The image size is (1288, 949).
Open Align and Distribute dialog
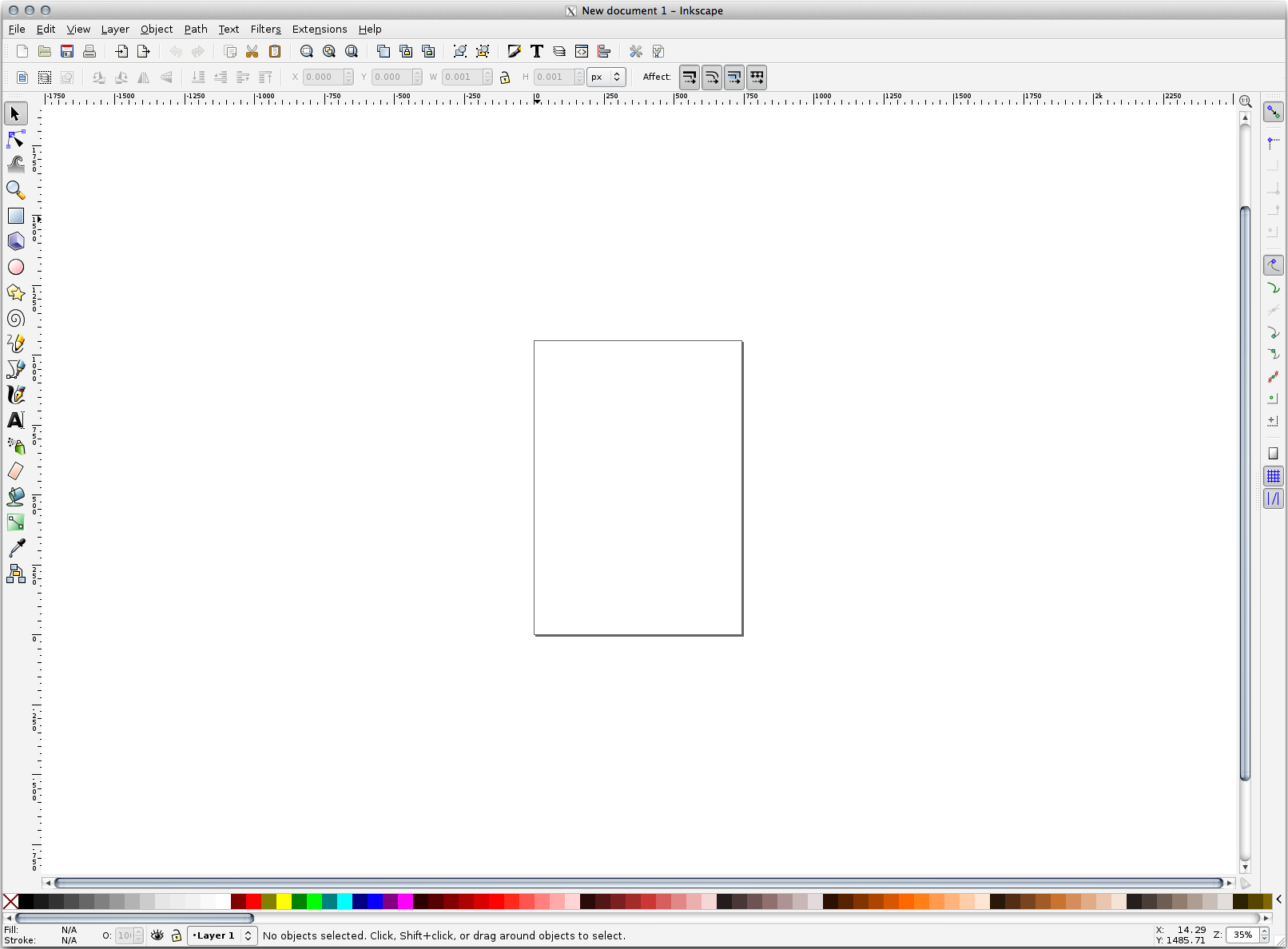605,51
